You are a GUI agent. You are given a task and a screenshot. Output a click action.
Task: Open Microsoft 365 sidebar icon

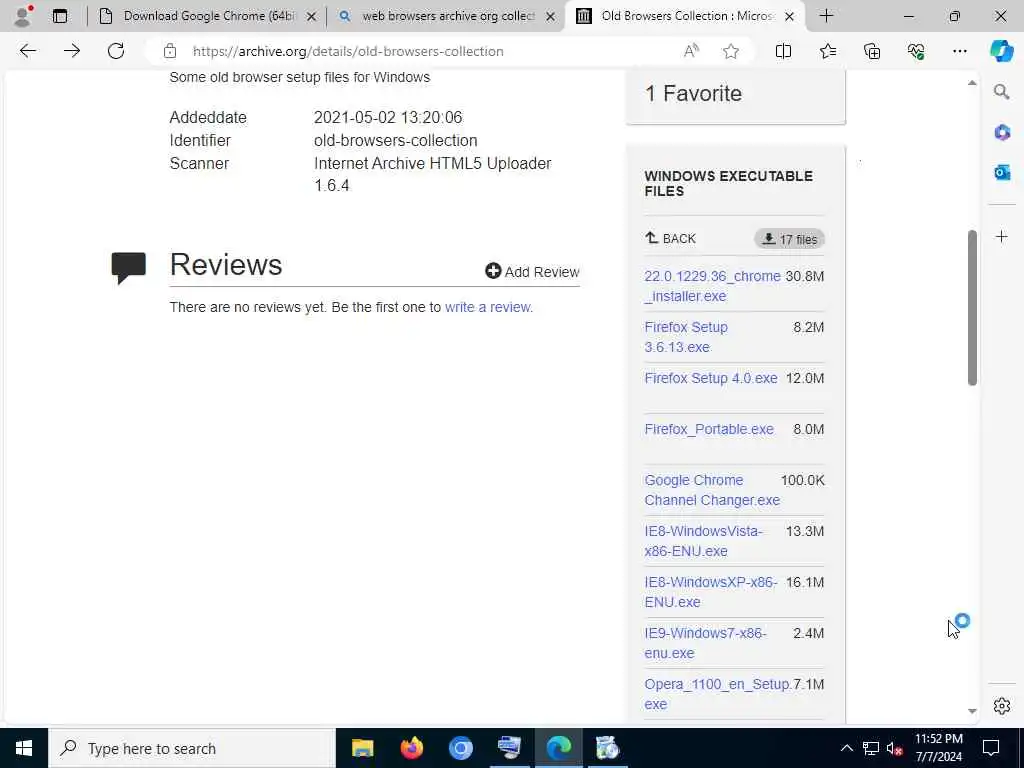coord(1002,133)
